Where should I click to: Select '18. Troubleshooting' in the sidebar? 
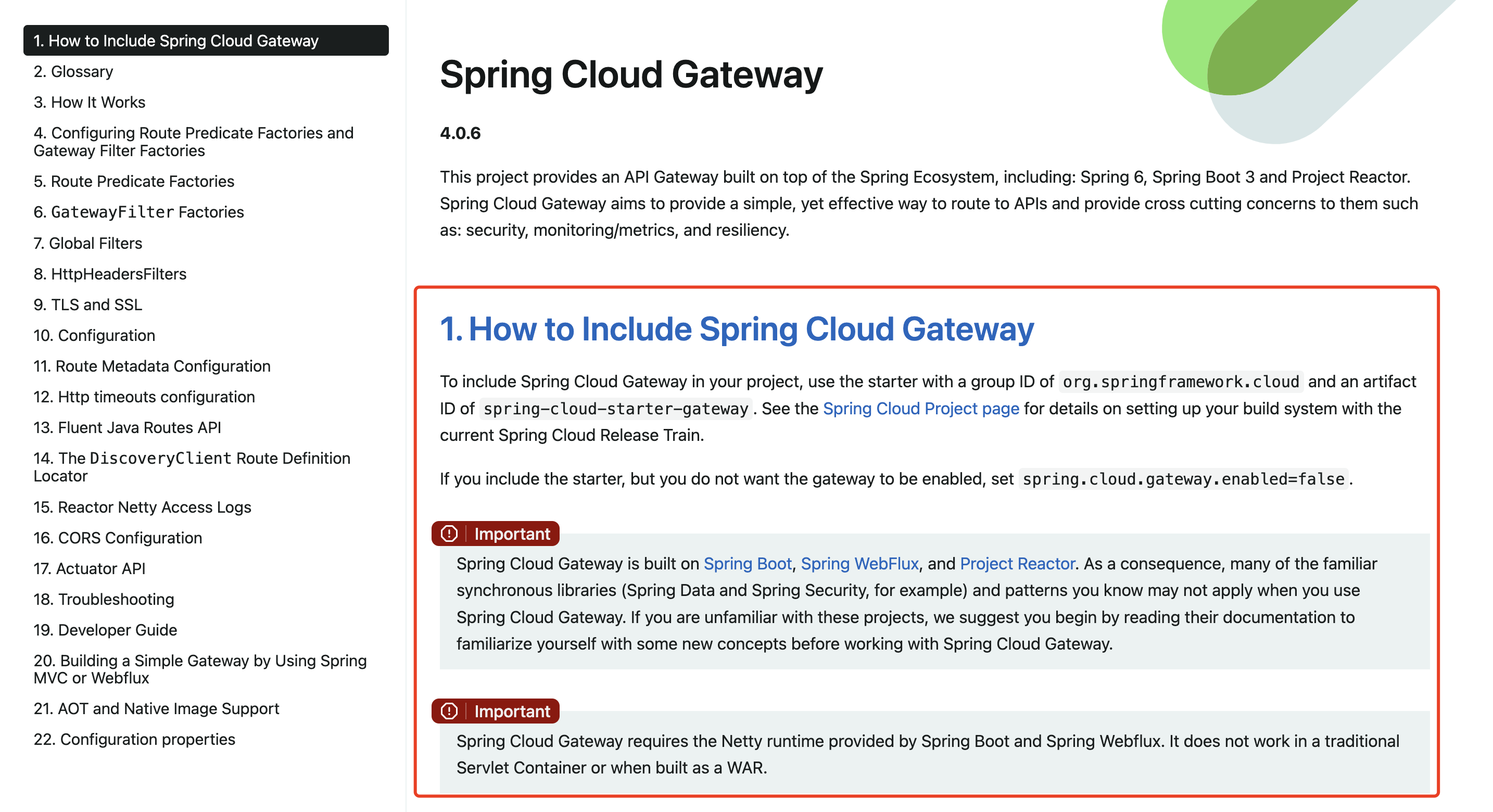(104, 599)
